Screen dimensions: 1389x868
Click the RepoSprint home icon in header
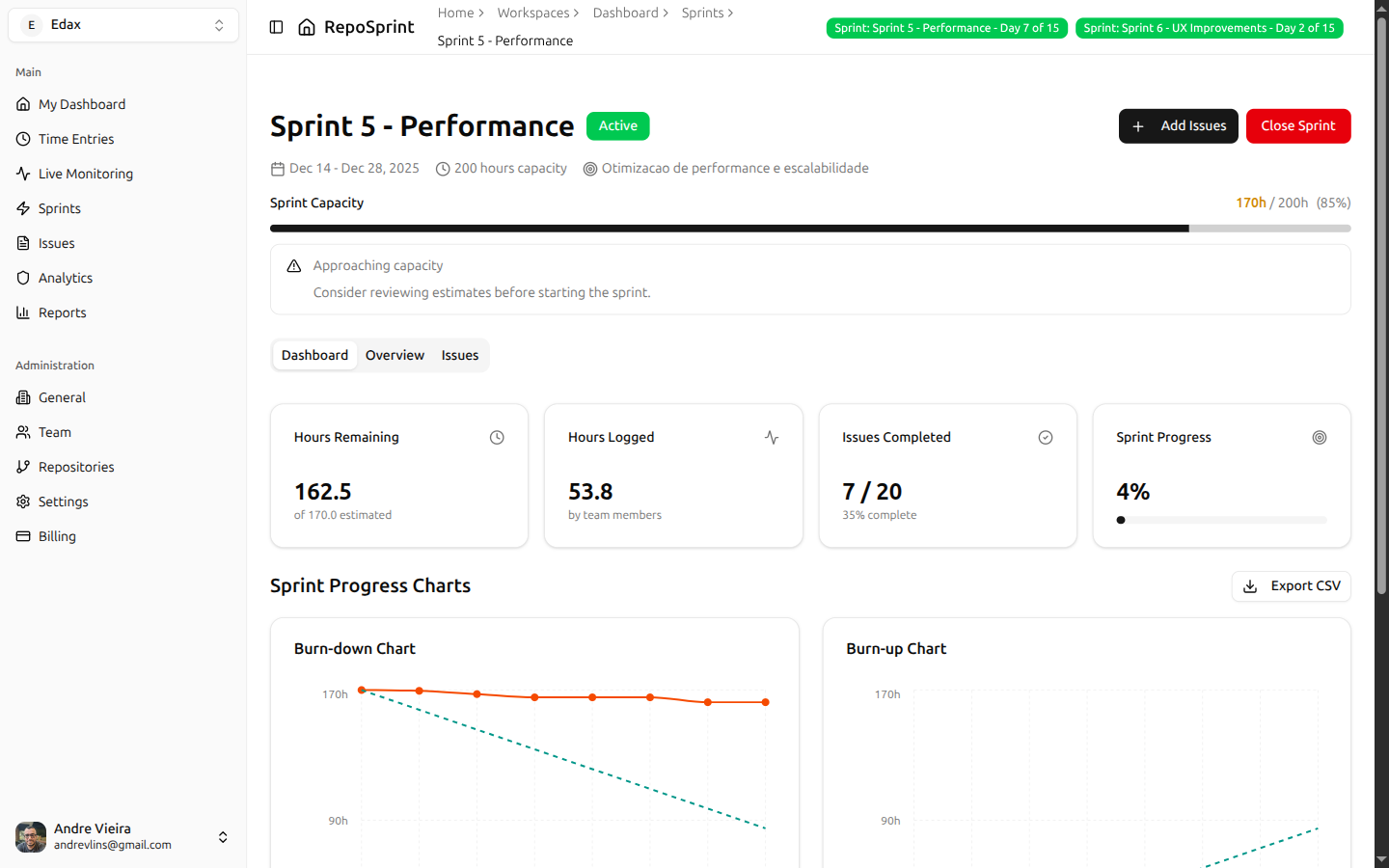tap(307, 27)
